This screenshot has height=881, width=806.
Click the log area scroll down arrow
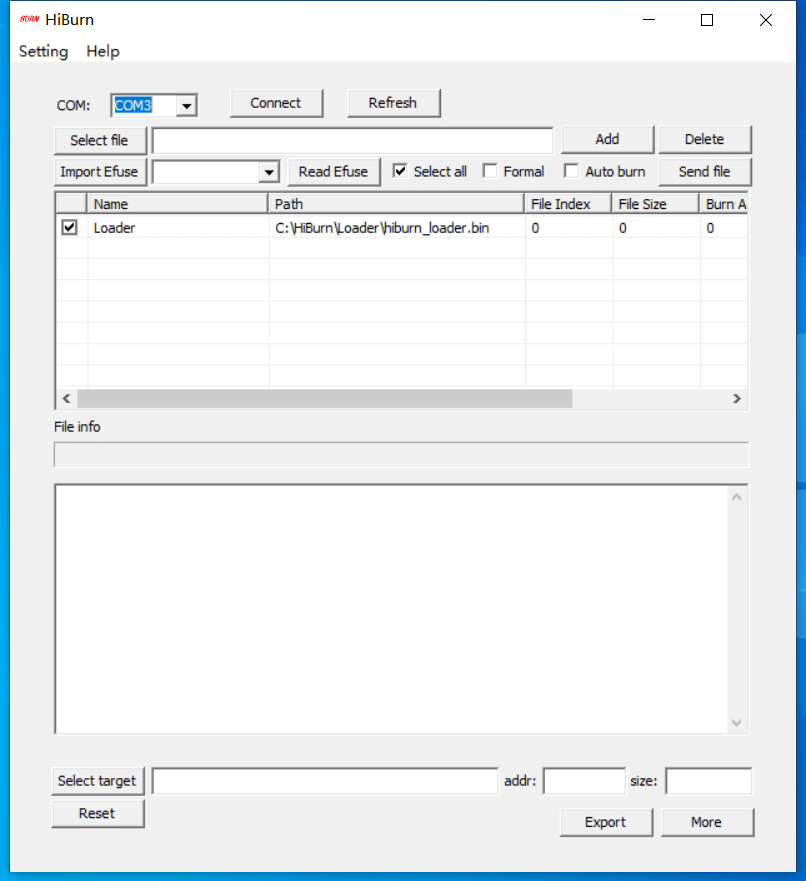pos(737,723)
